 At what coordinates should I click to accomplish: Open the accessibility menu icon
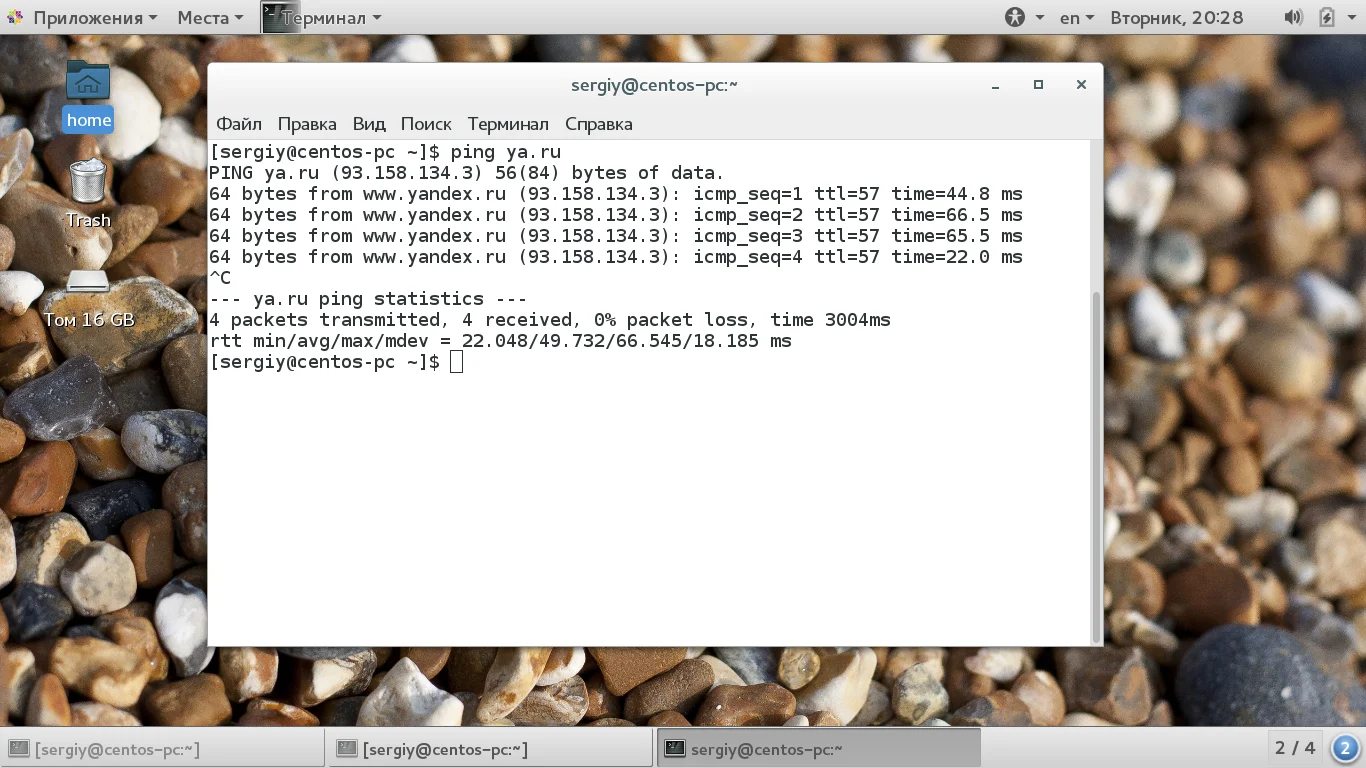tap(1015, 18)
